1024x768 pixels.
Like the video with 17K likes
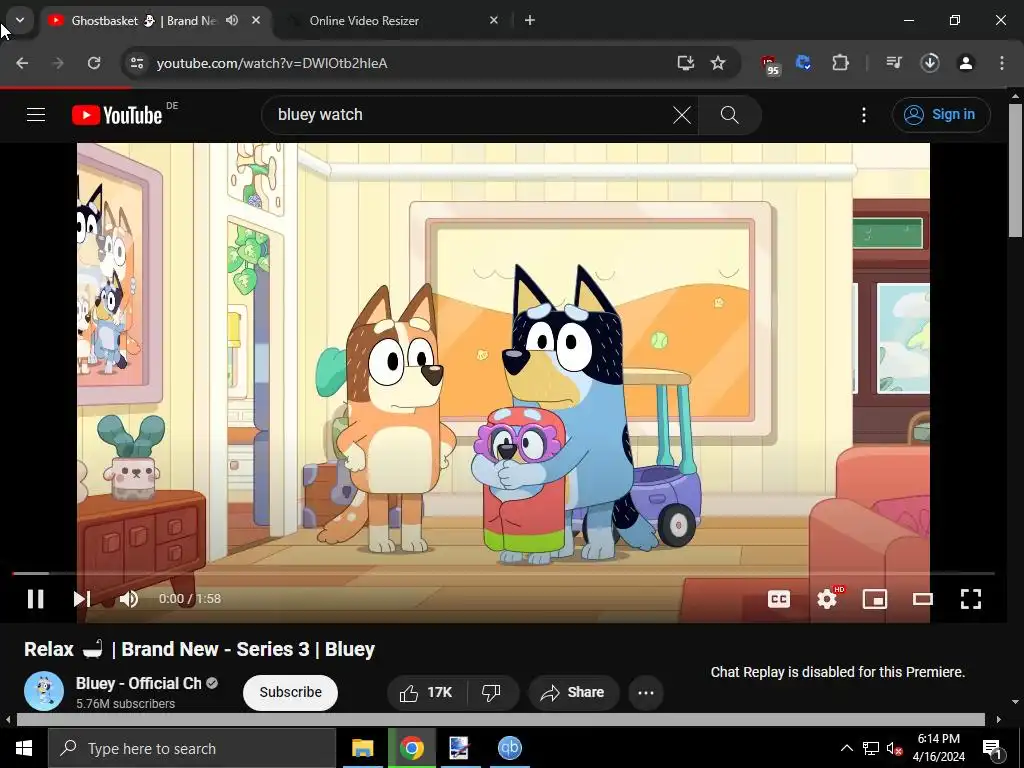427,692
